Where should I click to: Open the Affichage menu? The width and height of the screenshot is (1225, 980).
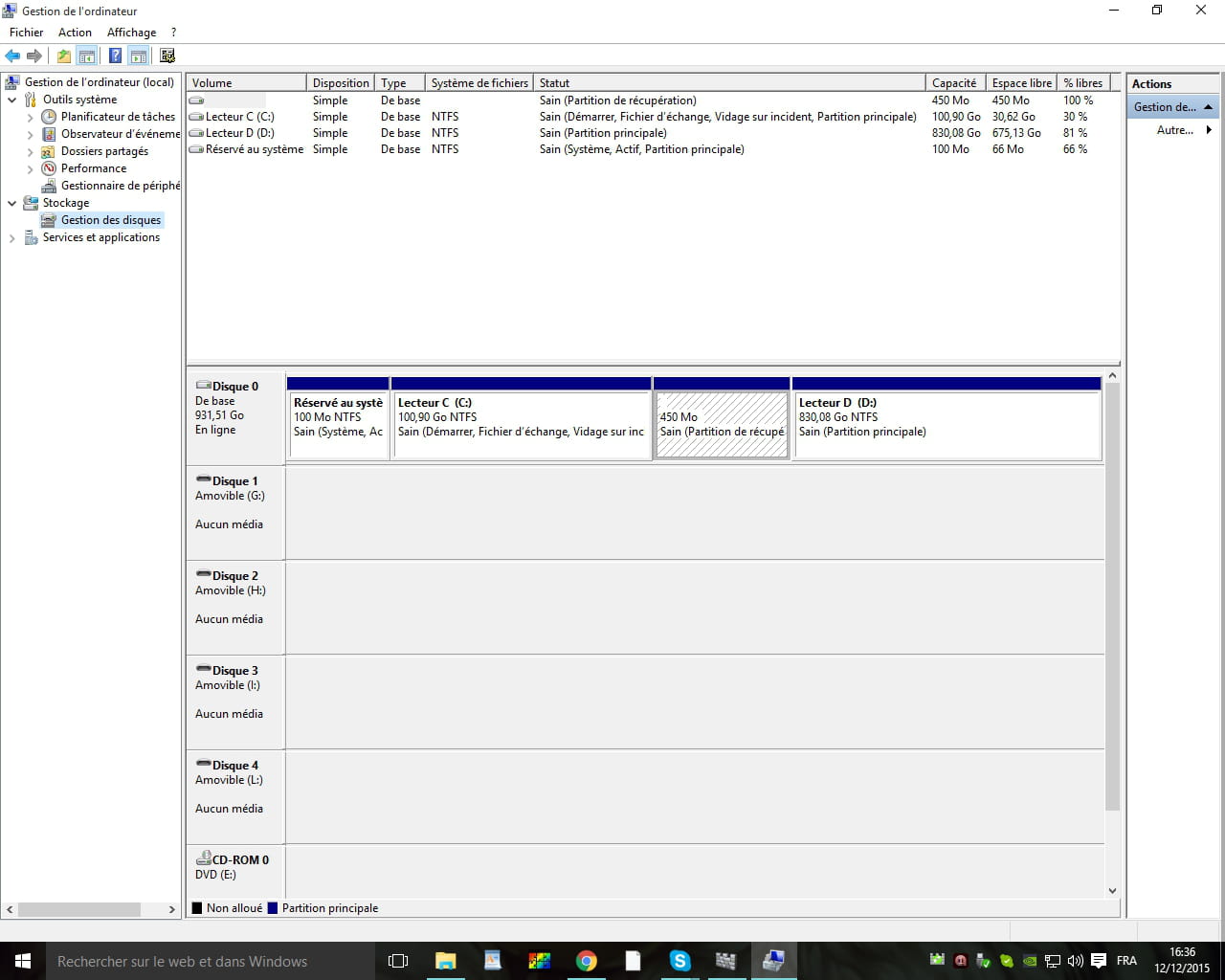(131, 33)
